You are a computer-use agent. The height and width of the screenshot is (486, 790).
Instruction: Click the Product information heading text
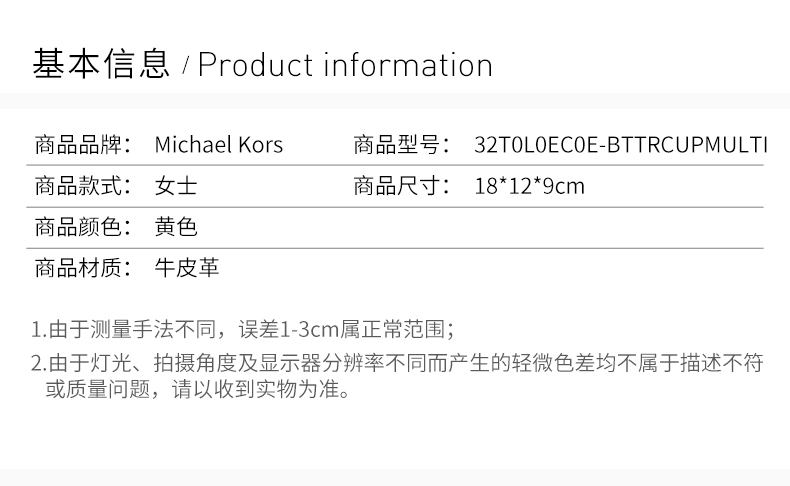[x=345, y=65]
